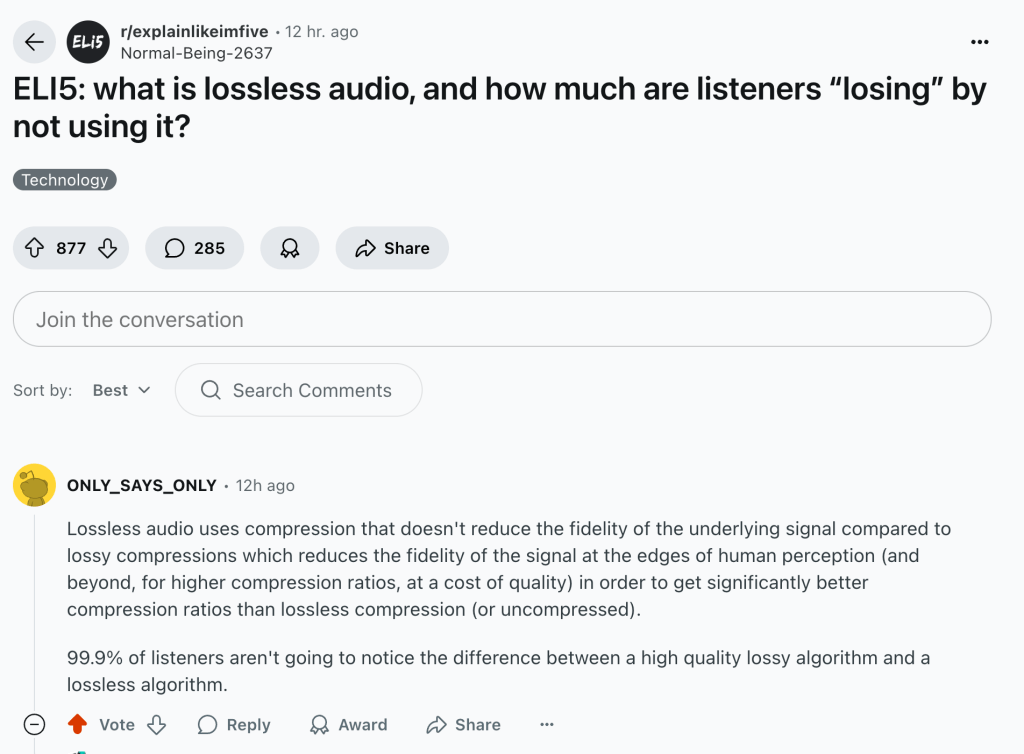This screenshot has width=1024, height=754.
Task: Upvote the lossless audio post
Action: (x=33, y=248)
